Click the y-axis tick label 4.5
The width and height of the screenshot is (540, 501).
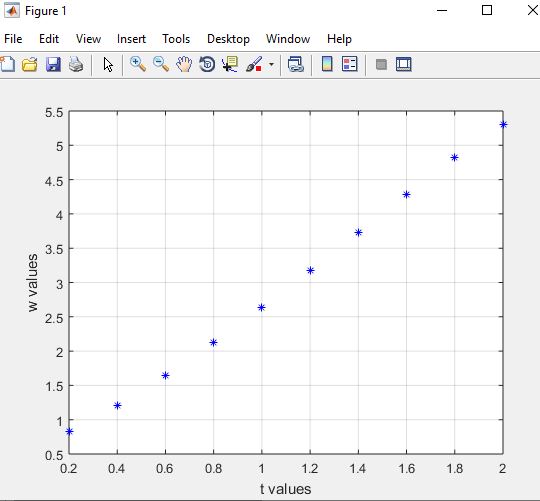(54, 181)
